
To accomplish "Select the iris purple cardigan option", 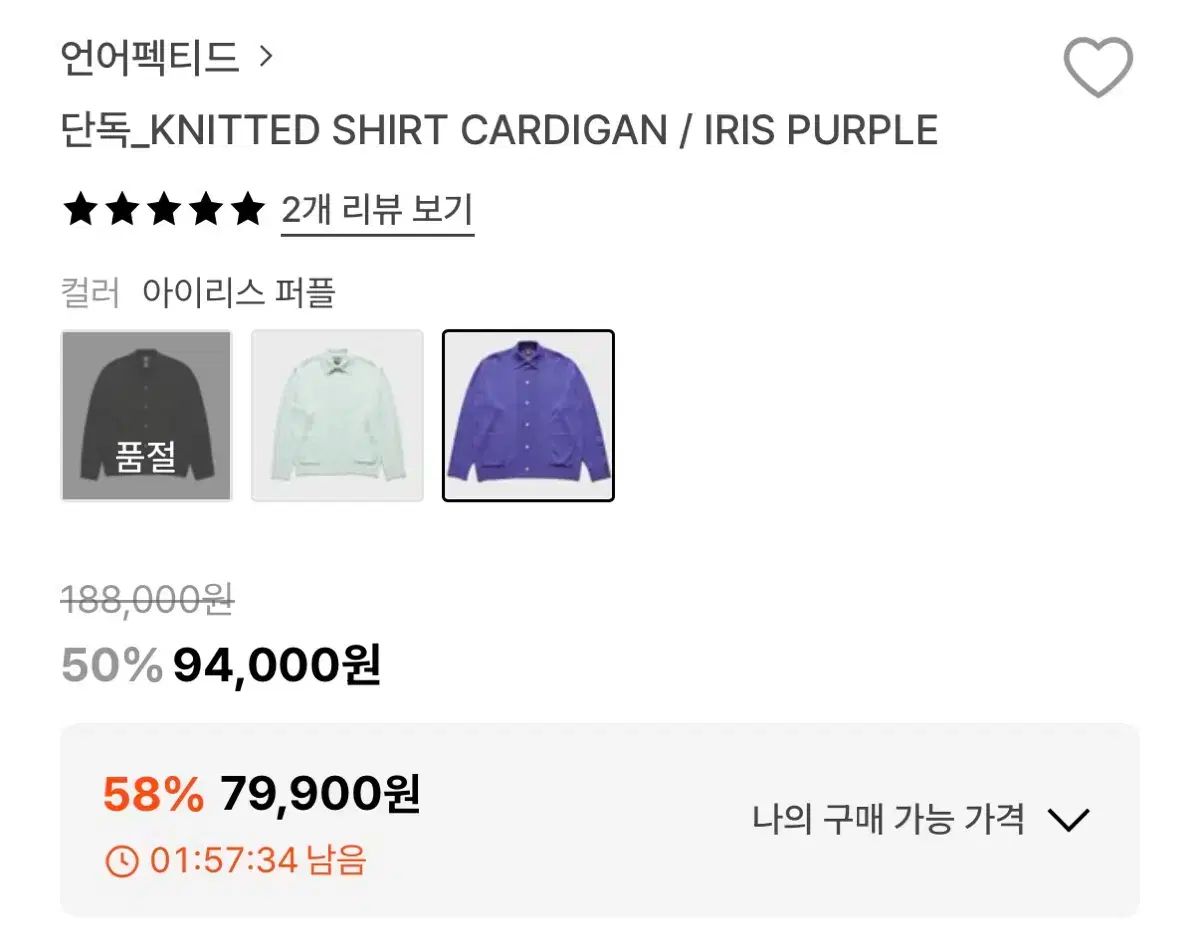I will [528, 415].
